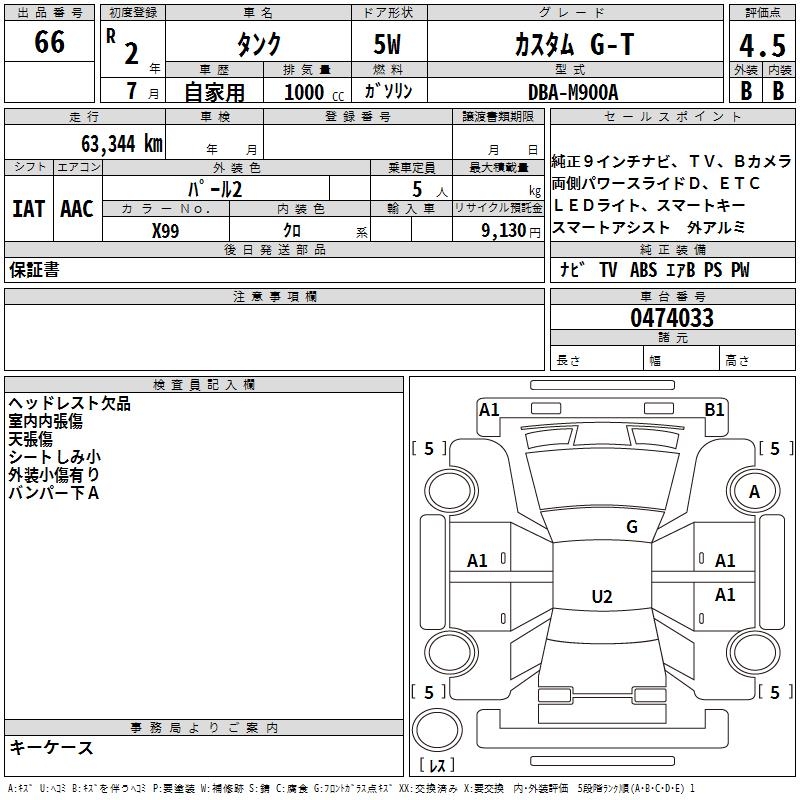Click the door shape value 5W
The width and height of the screenshot is (800, 800).
387,44
